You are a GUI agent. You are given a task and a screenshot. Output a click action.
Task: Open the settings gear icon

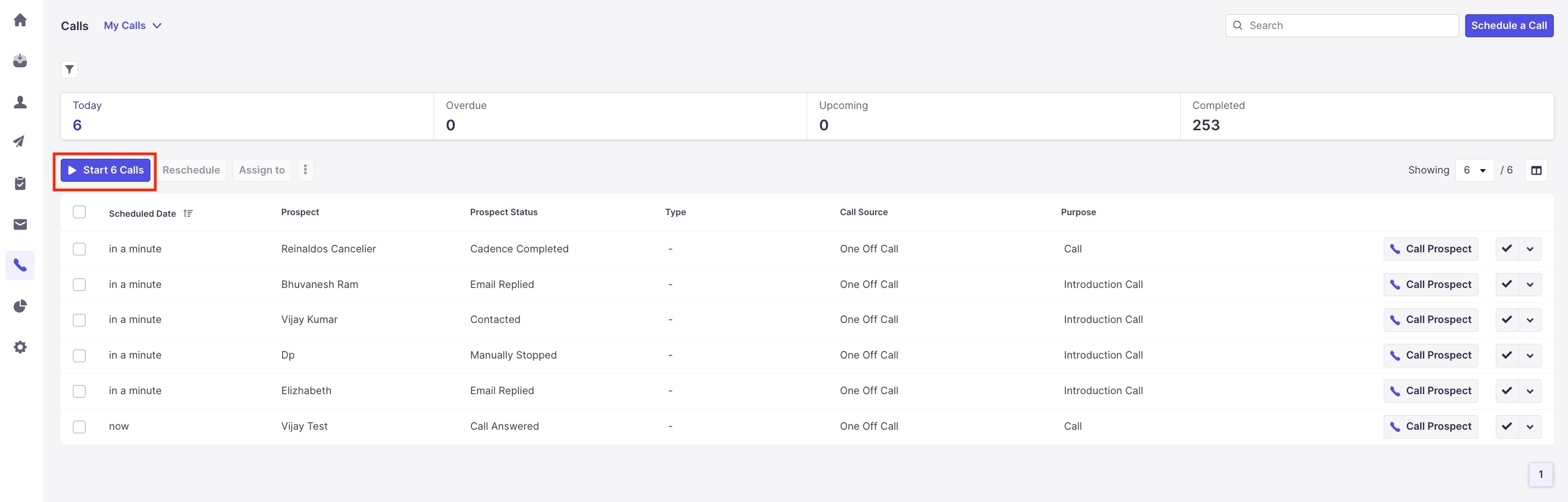click(20, 347)
